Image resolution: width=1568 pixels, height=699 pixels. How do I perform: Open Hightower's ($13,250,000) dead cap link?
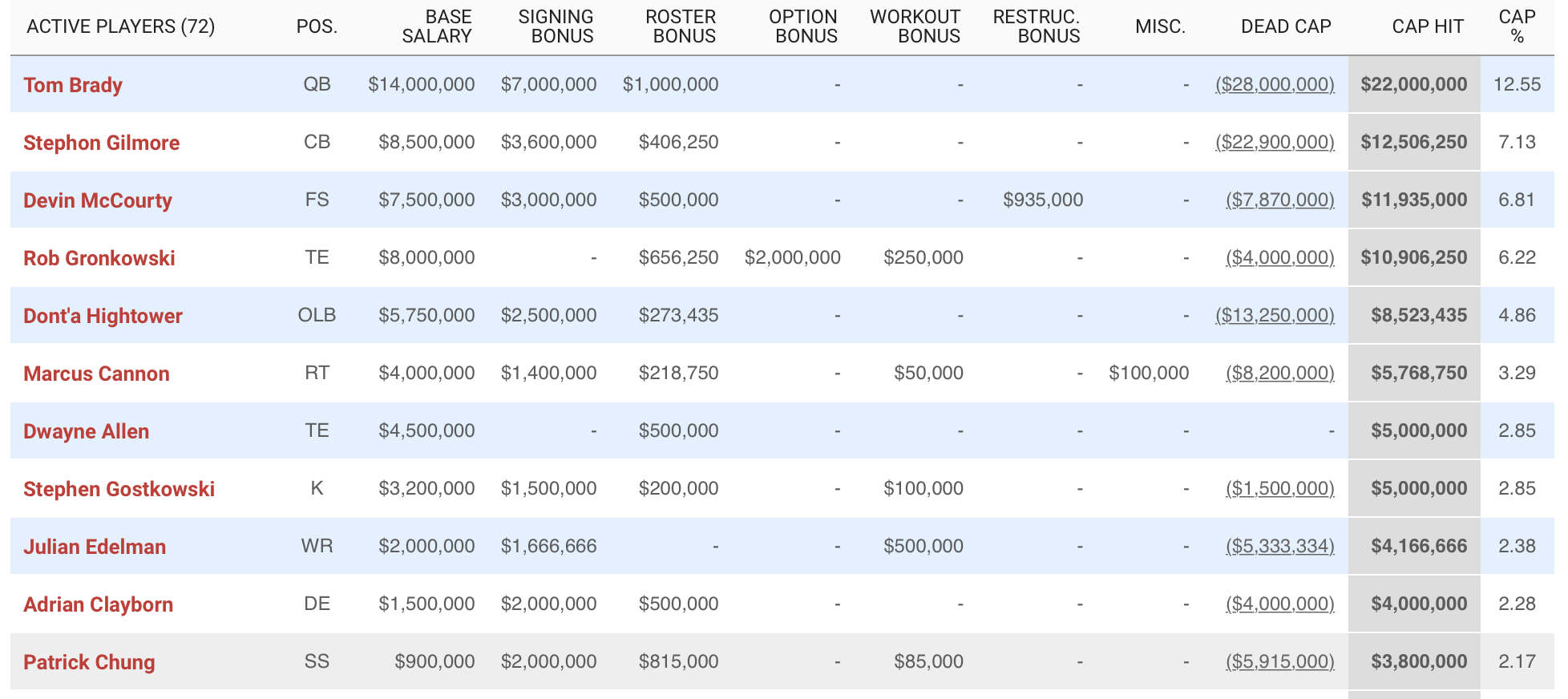click(1275, 315)
